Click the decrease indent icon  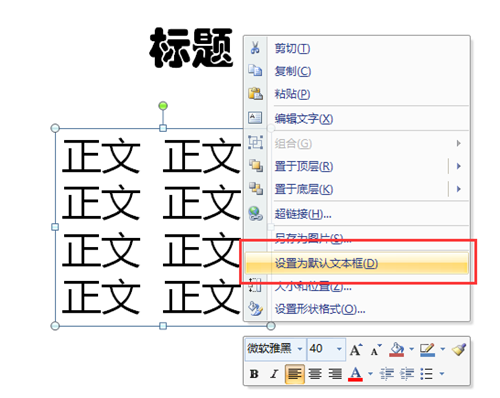(387, 374)
